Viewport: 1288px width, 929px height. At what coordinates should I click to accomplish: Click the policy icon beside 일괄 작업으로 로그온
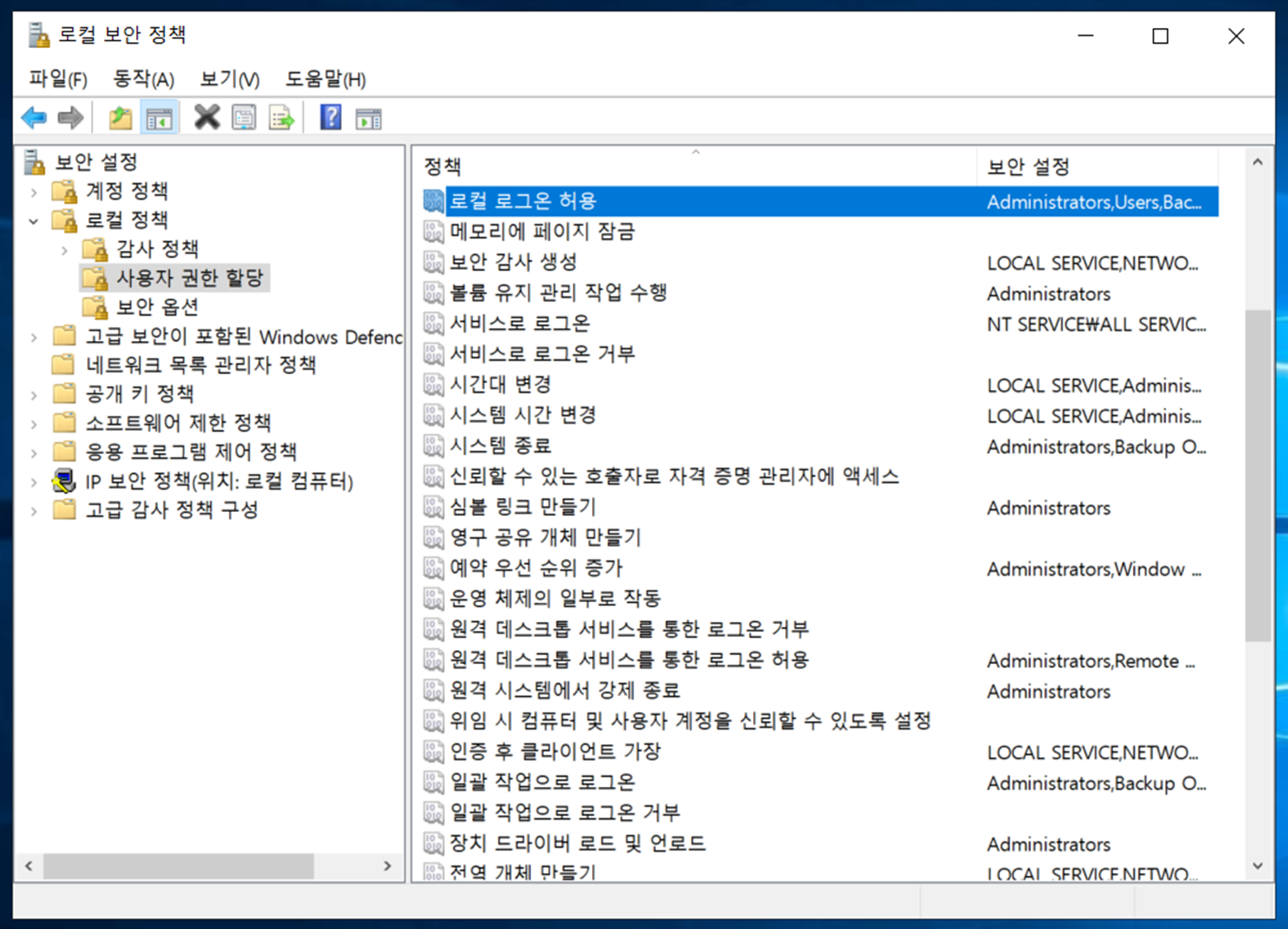433,782
